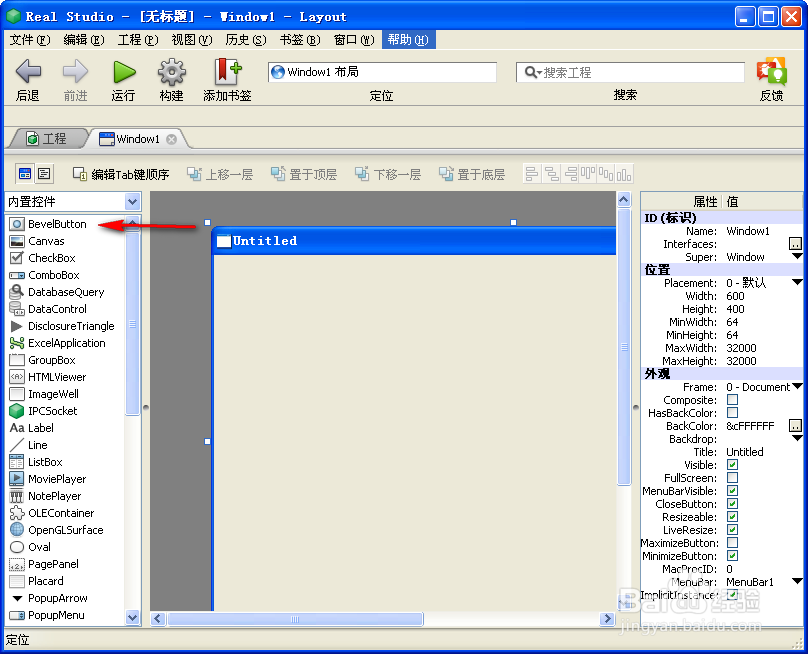Select the ImageWell control

coord(53,394)
